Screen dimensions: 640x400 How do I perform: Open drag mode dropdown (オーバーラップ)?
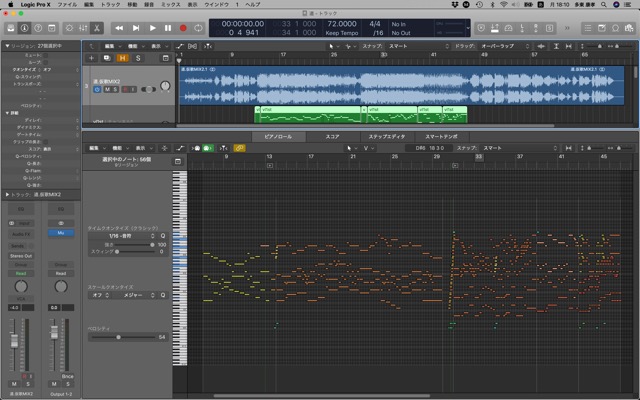pyautogui.click(x=504, y=46)
